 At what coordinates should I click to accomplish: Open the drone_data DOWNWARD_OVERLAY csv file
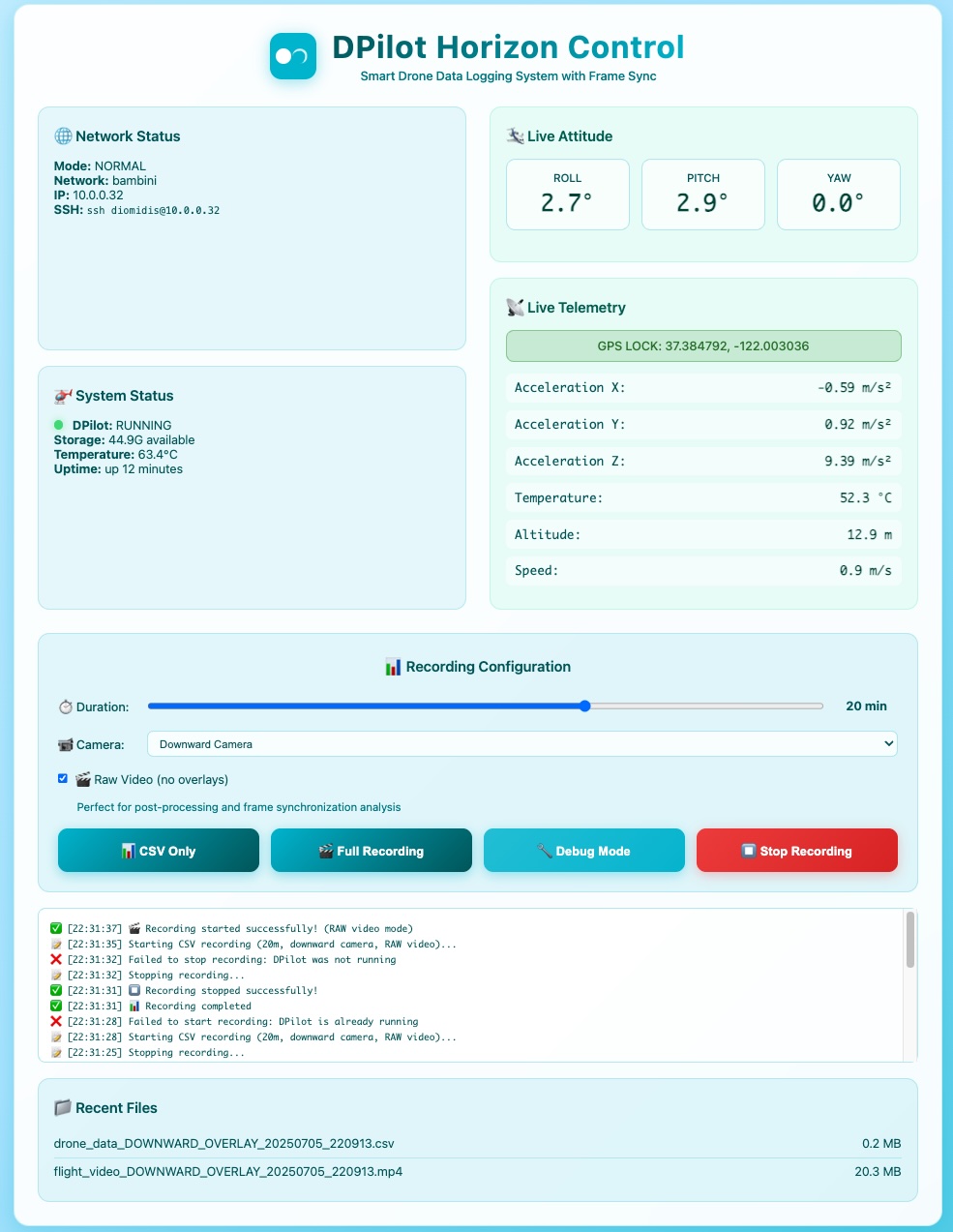224,1144
